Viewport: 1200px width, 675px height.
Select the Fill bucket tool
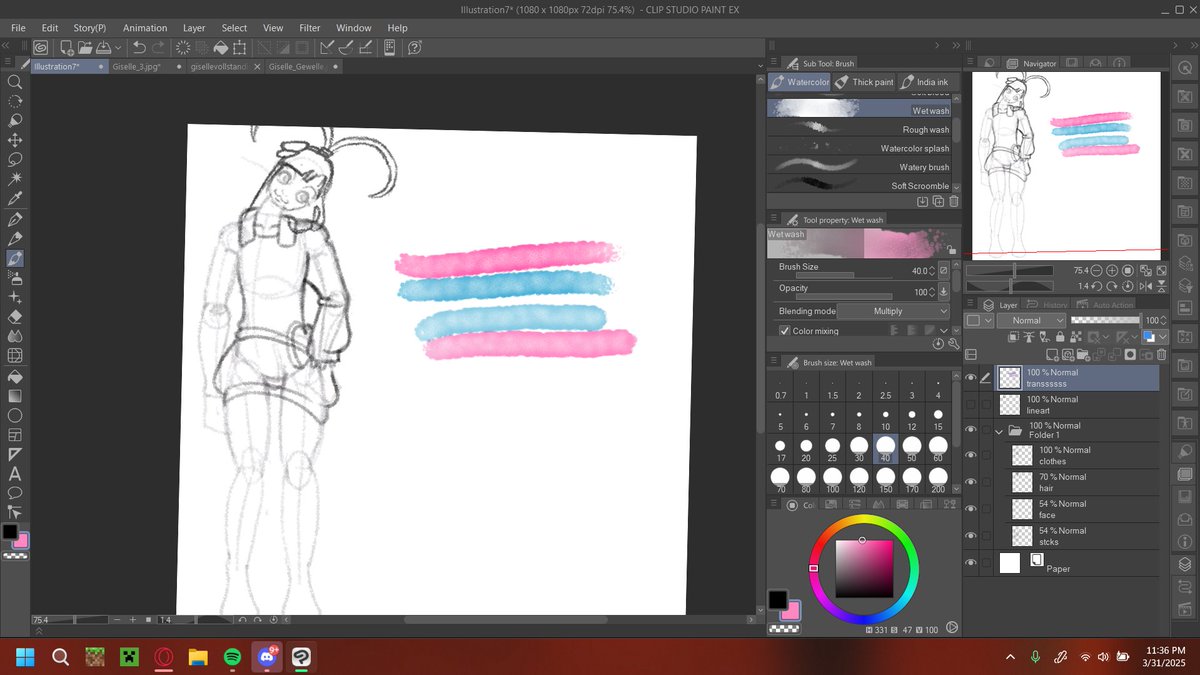click(15, 377)
